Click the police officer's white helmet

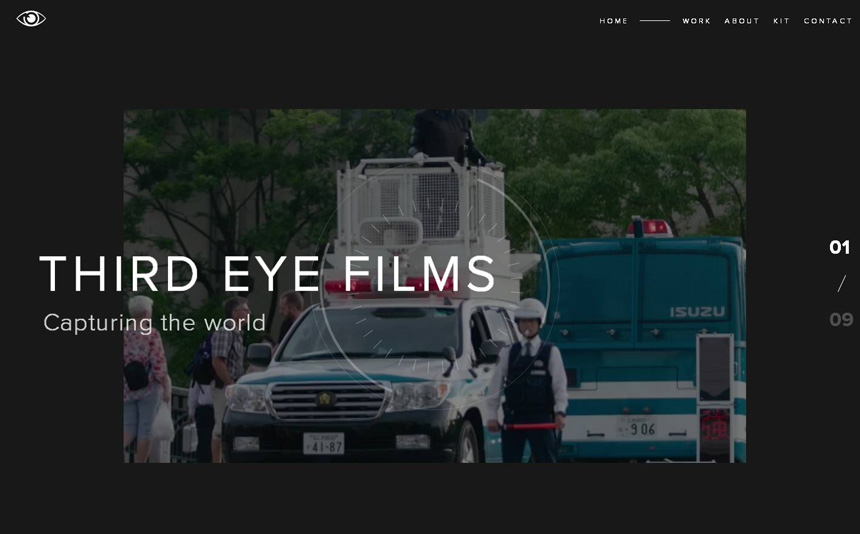530,310
